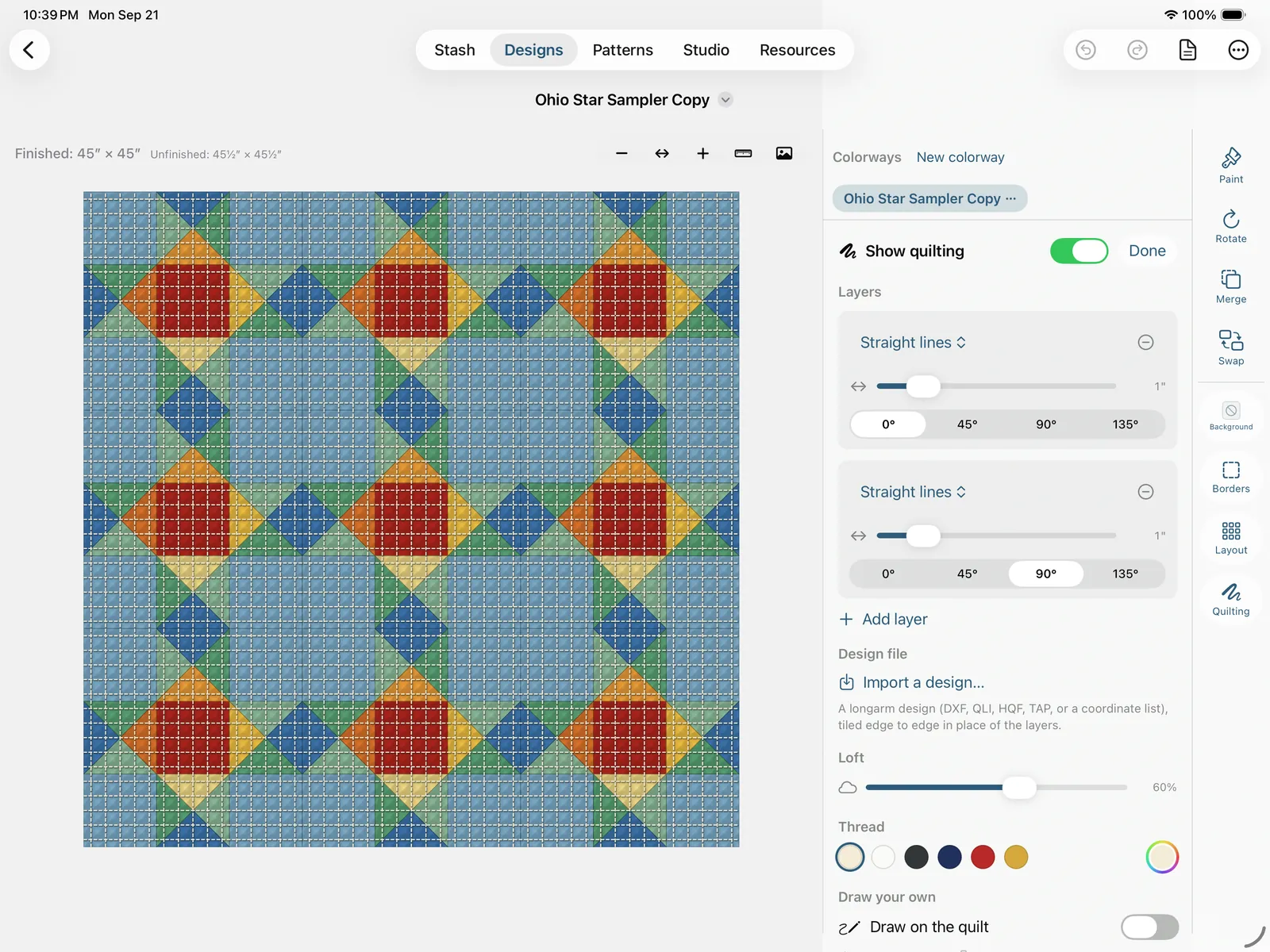
Task: Fit quilt to width with arrows icon
Action: point(662,153)
